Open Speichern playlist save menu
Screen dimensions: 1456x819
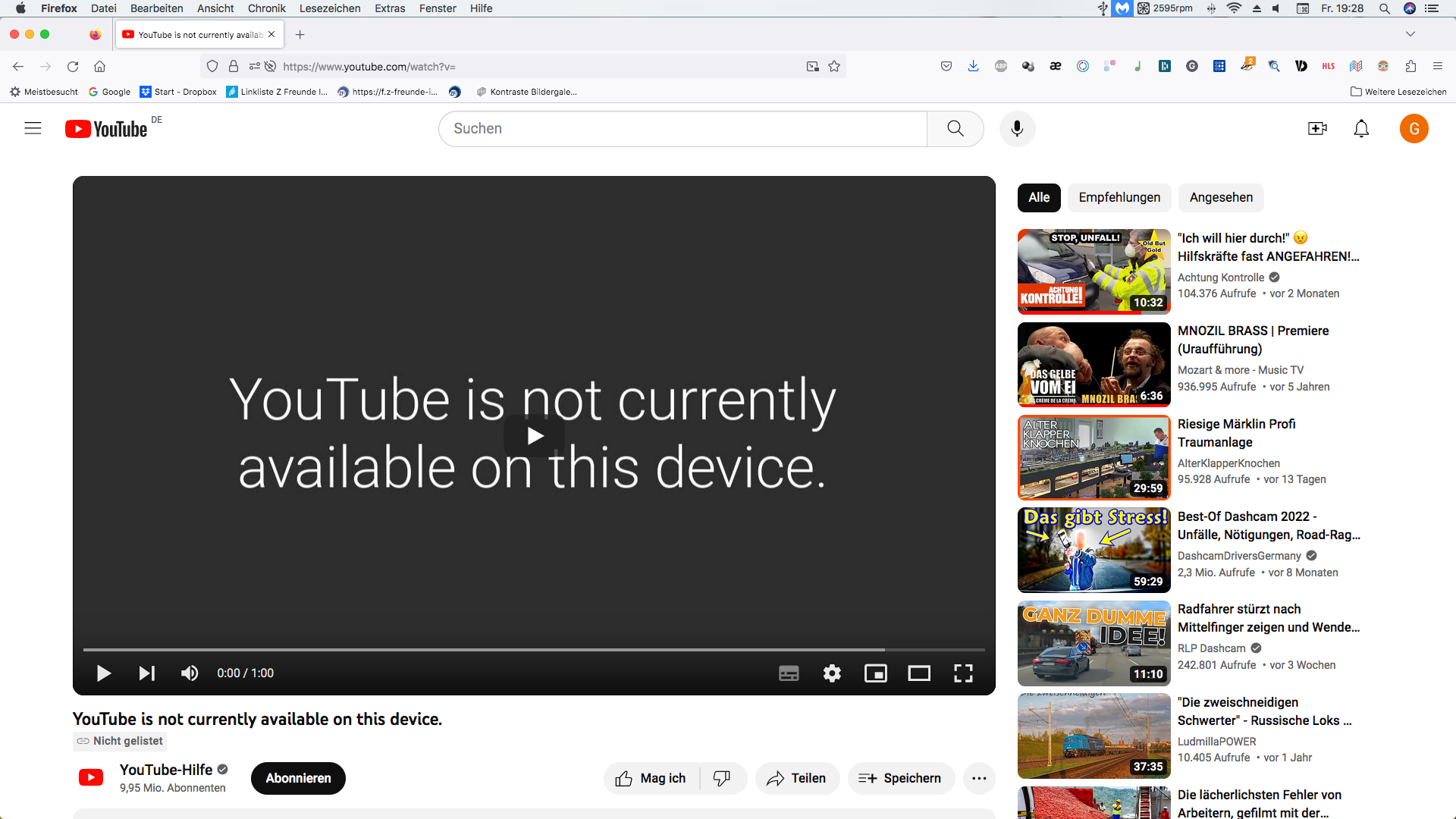pyautogui.click(x=900, y=779)
